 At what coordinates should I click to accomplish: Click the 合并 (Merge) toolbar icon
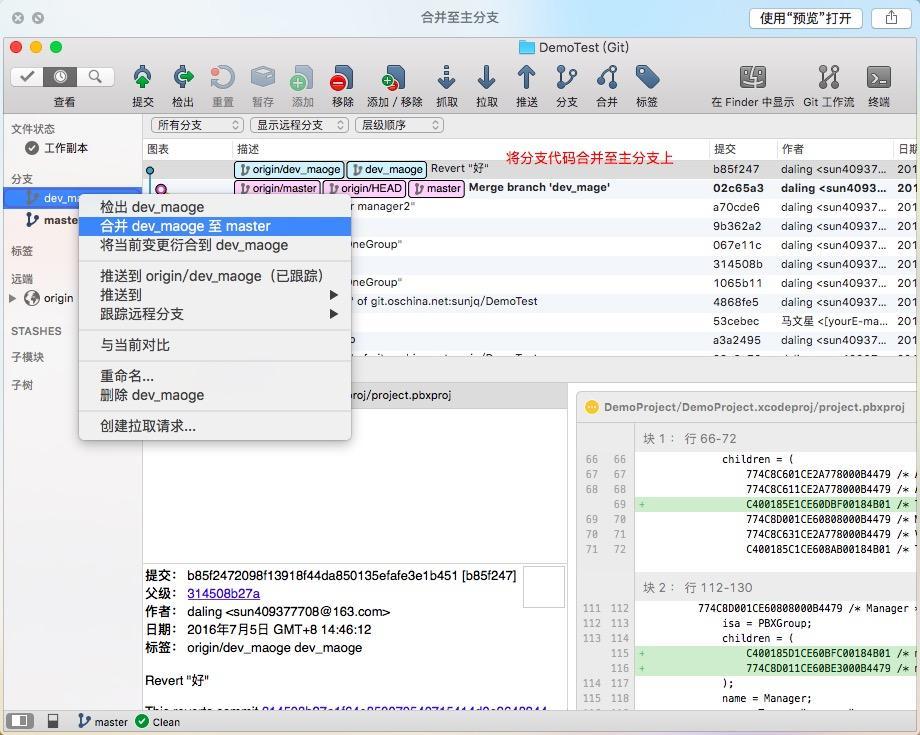coord(607,78)
